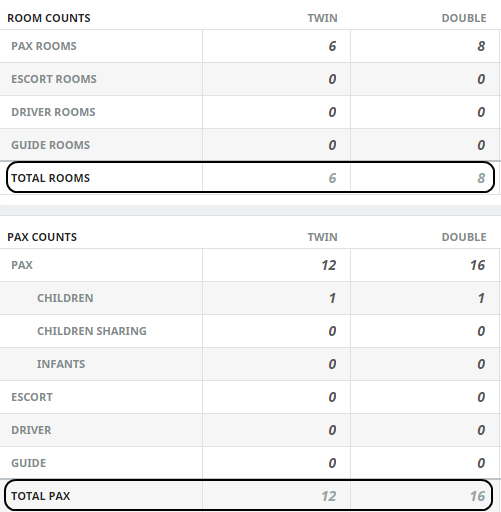Click the TOTAL PAX twin value 12

329,496
